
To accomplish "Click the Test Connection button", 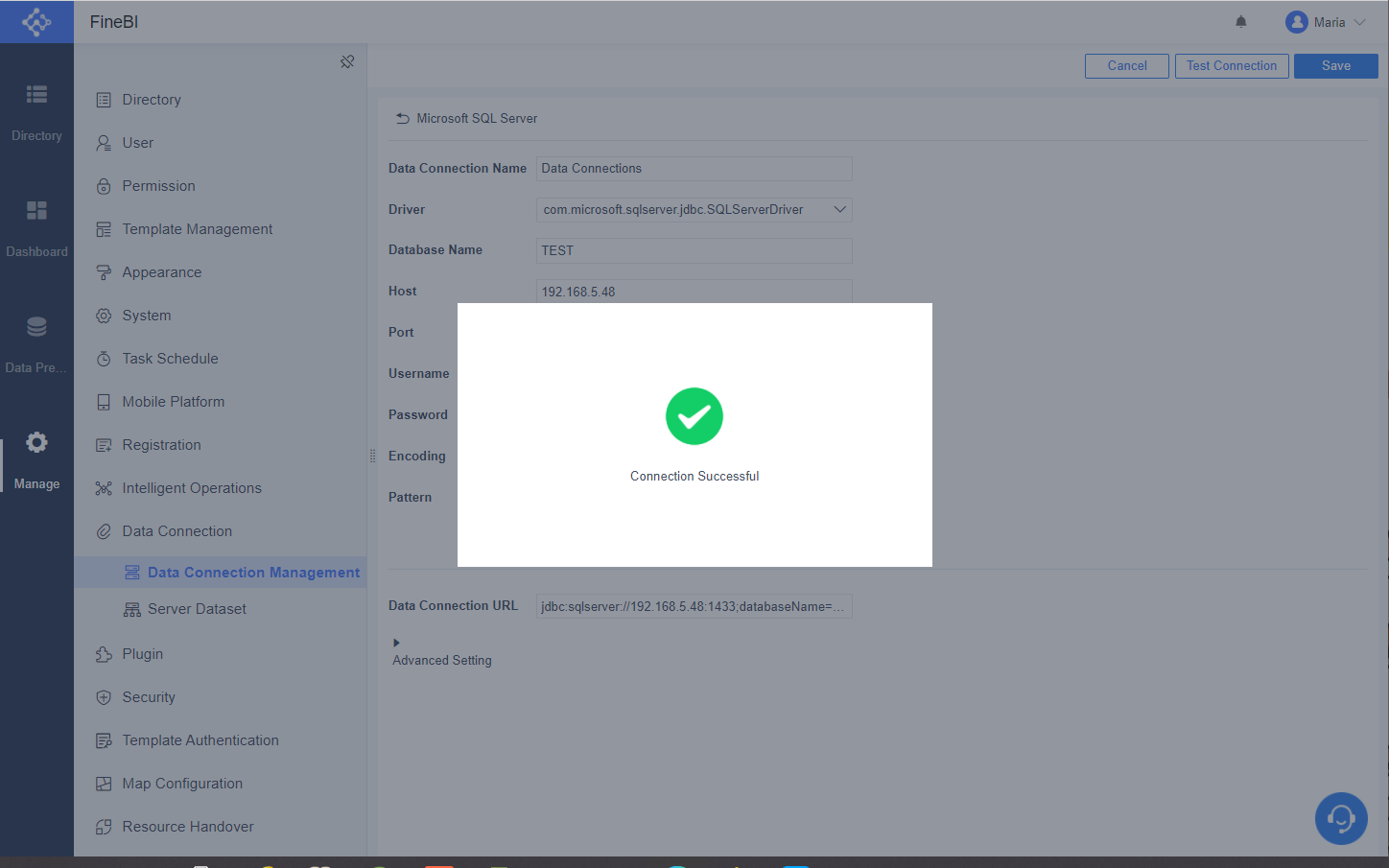I will pos(1232,66).
